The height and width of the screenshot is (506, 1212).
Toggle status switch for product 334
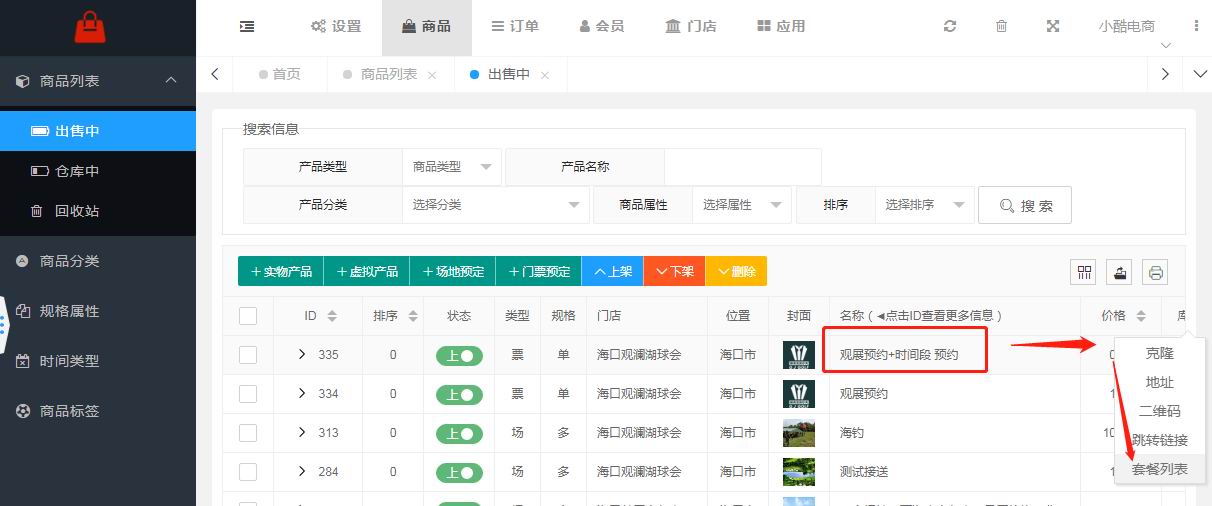(x=459, y=394)
